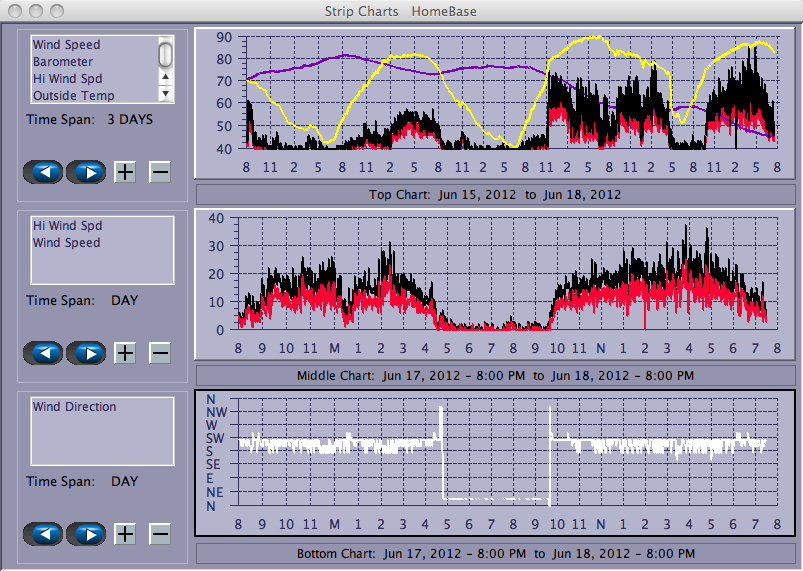Click the scrollbar thumb in the top list
Screen dimensions: 803x571
point(166,54)
